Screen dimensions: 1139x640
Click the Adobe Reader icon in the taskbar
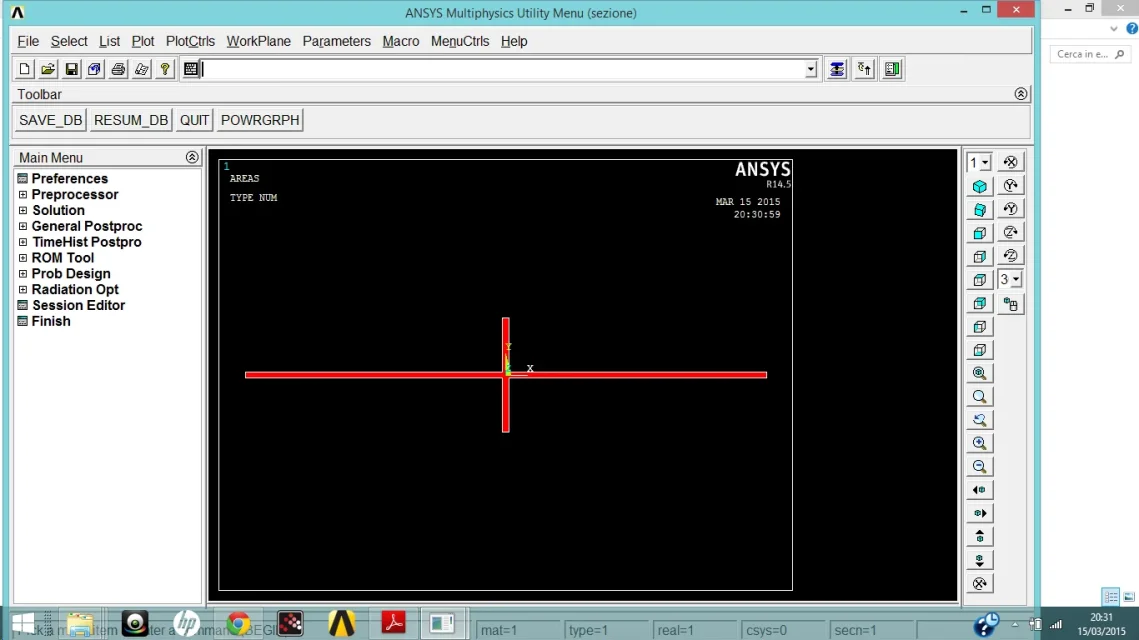pos(393,623)
